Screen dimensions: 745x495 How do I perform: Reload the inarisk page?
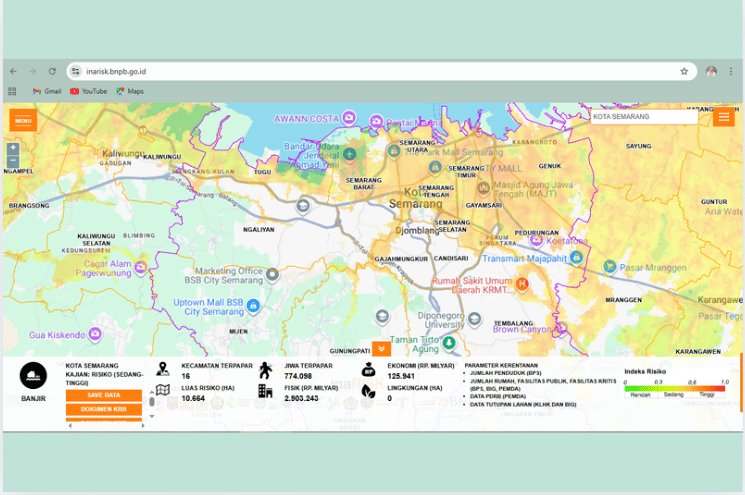point(52,72)
